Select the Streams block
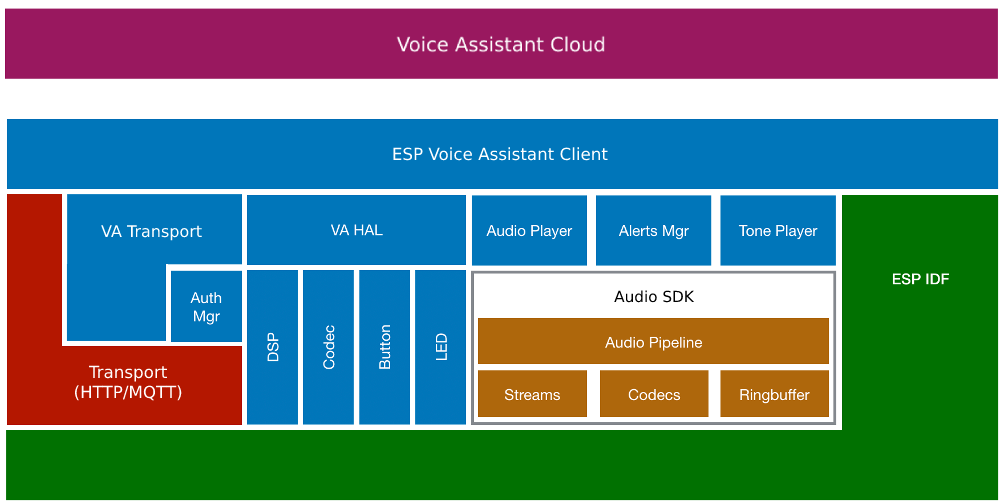 click(532, 394)
